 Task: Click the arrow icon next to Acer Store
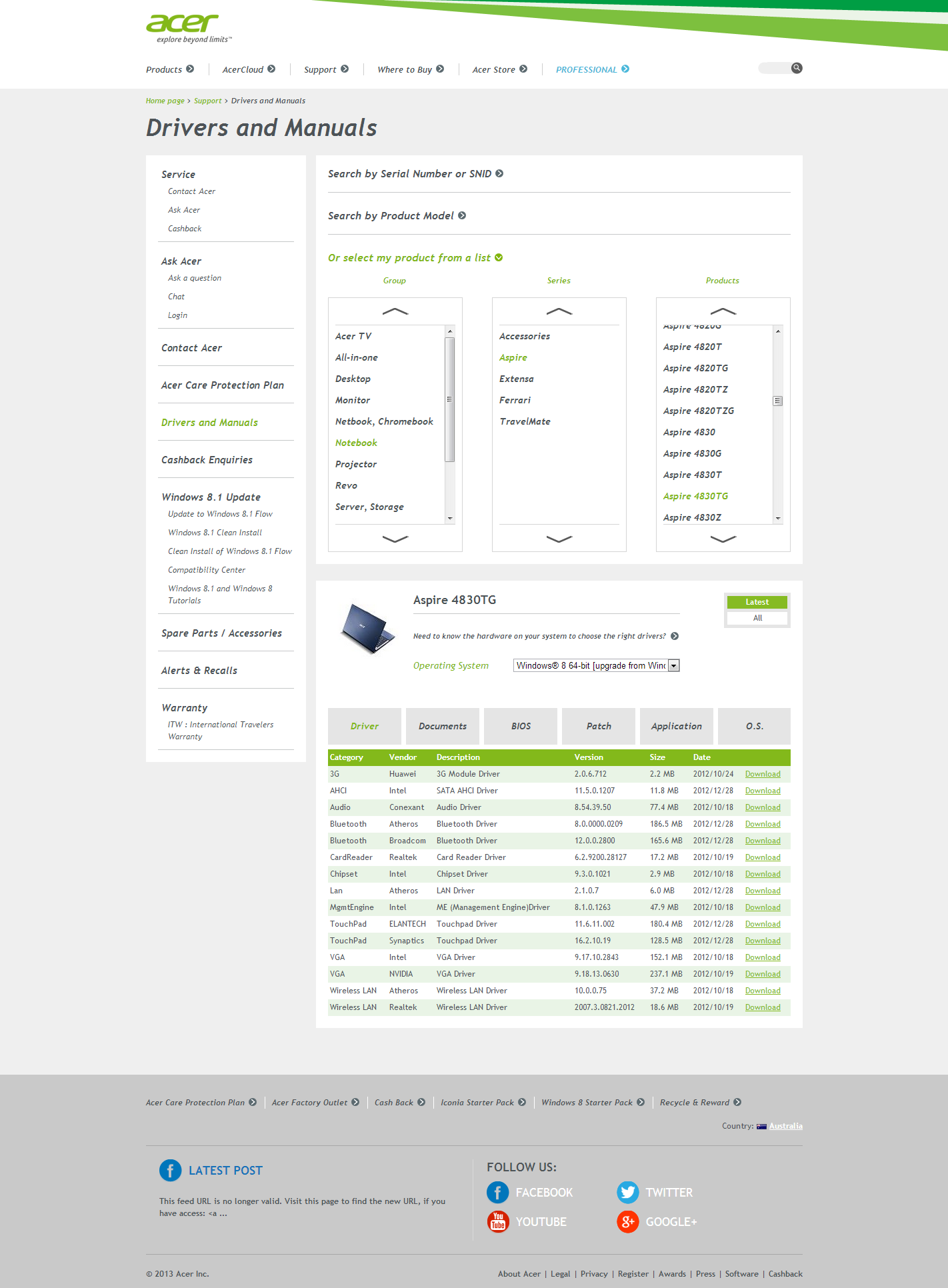523,69
